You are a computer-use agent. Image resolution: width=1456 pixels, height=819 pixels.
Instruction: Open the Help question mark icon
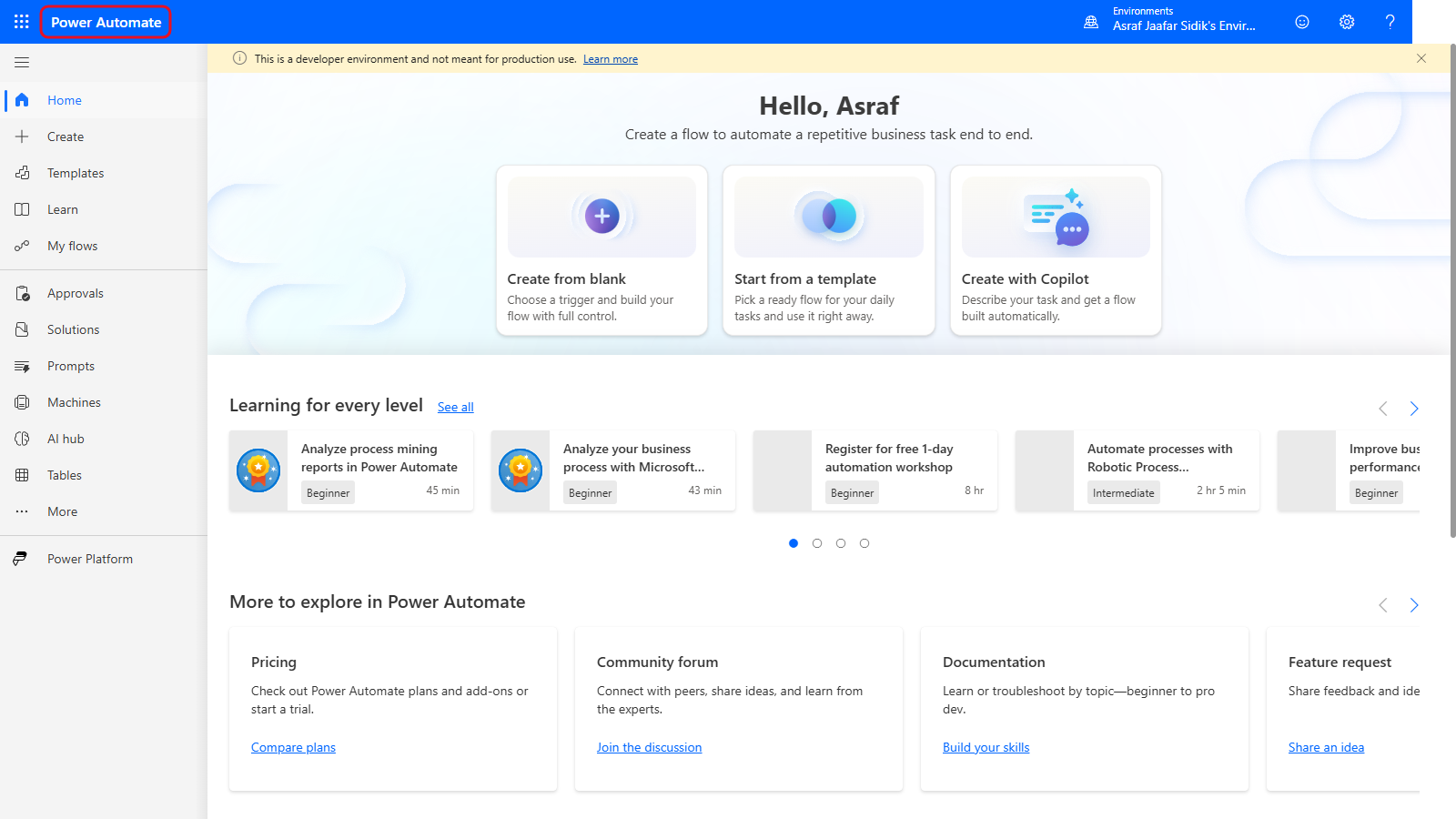(x=1390, y=22)
